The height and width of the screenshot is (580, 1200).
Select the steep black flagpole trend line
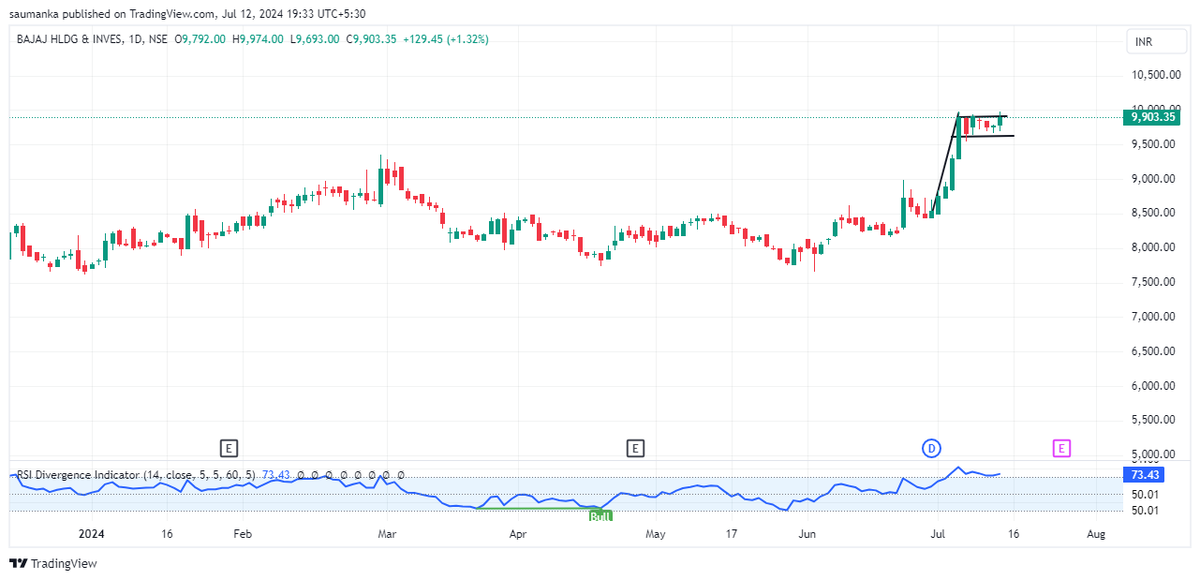click(x=945, y=162)
